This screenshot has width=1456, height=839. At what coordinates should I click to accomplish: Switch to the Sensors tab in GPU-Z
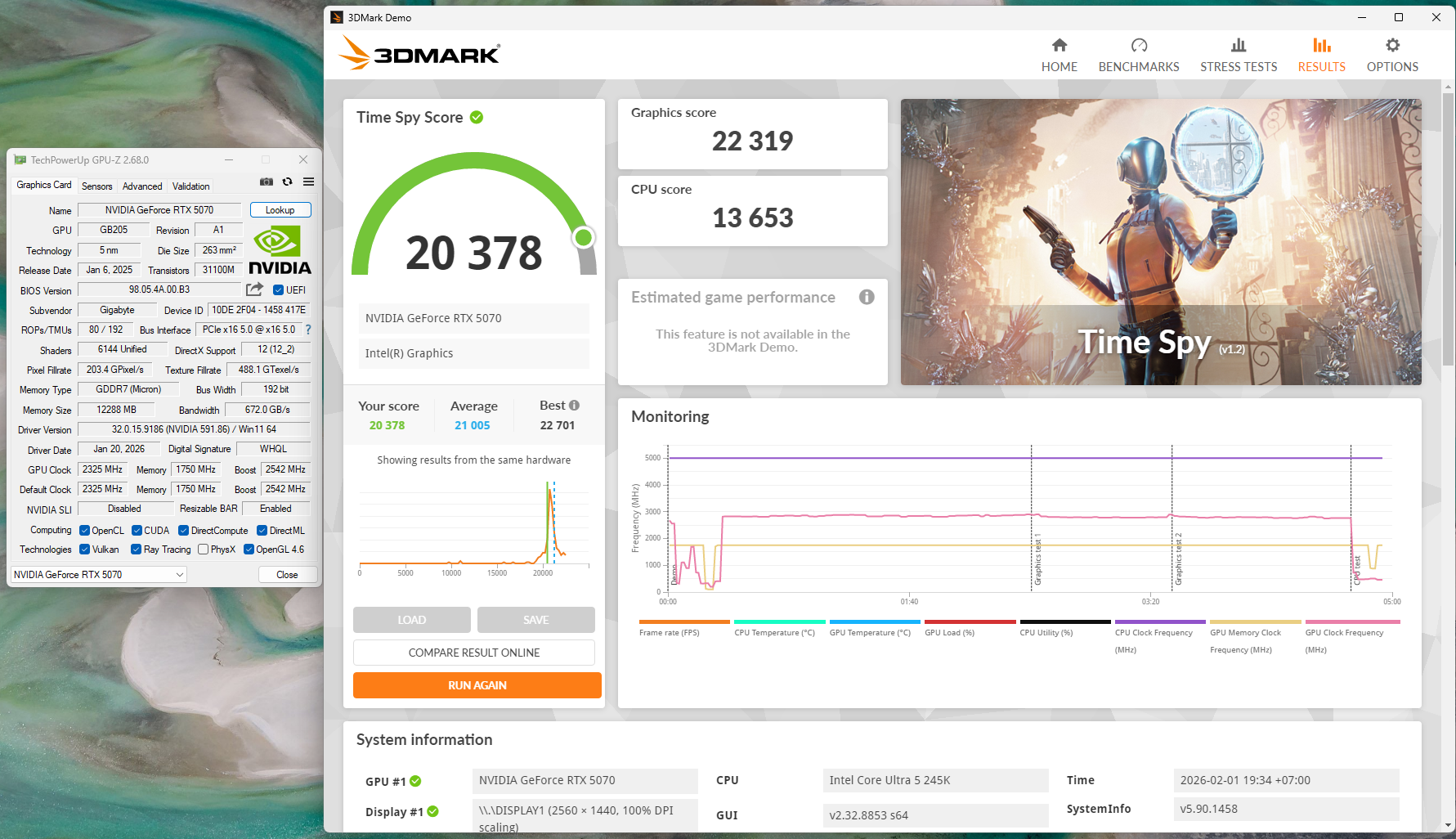click(x=97, y=186)
